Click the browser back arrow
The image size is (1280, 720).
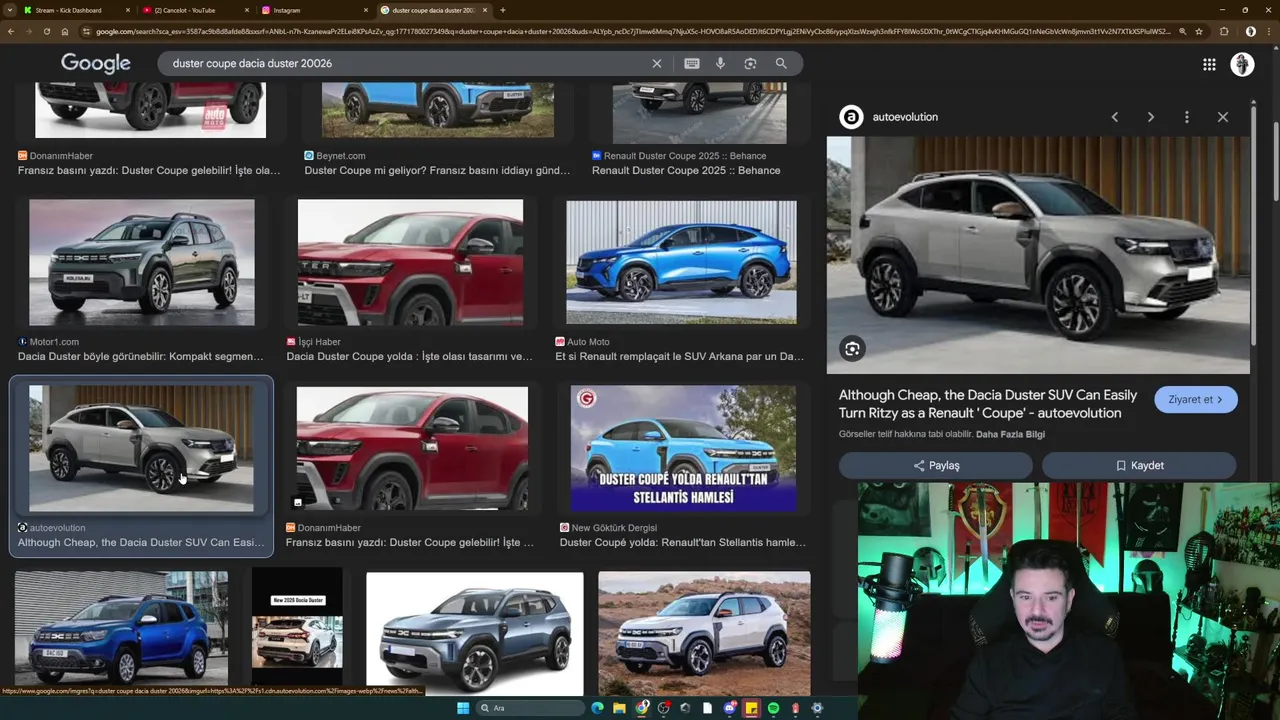[11, 31]
